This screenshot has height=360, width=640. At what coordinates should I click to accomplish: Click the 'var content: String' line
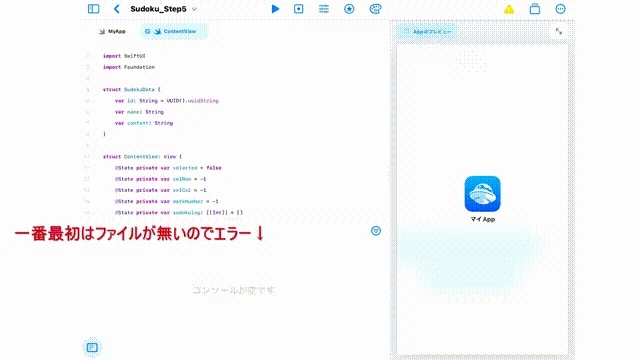click(144, 123)
